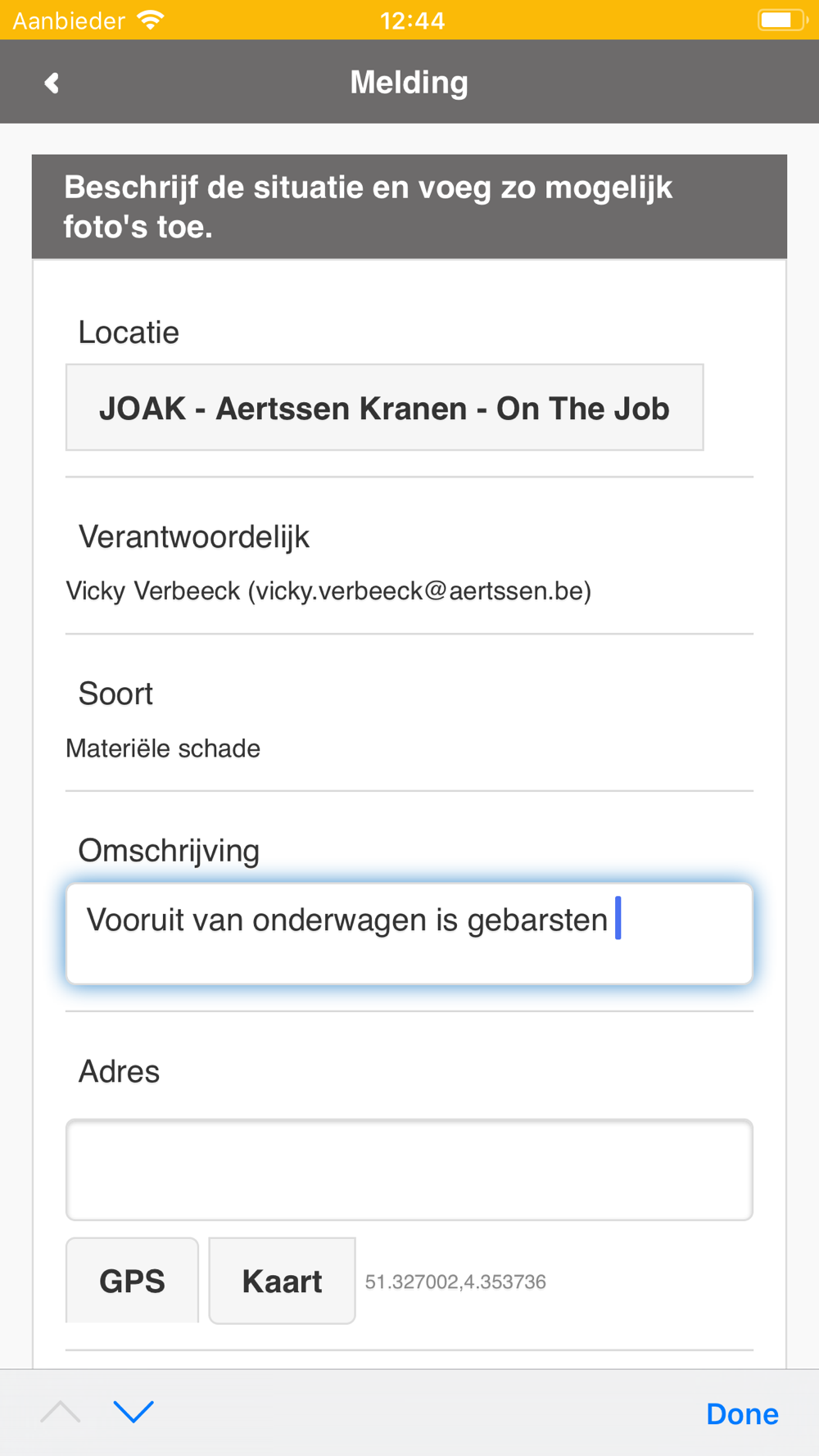Tap the Melding page title

409,83
